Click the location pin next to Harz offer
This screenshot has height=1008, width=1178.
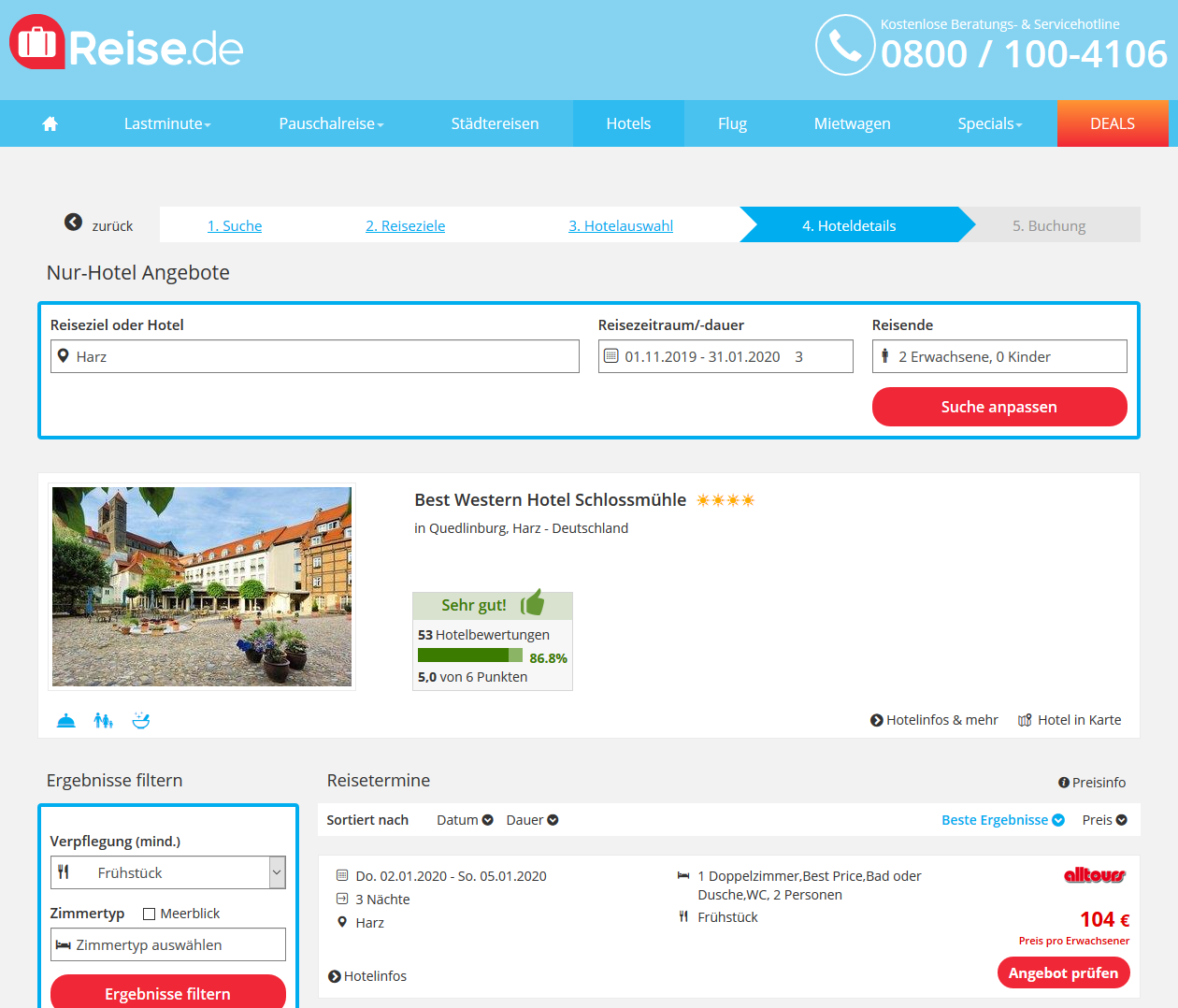coord(342,922)
